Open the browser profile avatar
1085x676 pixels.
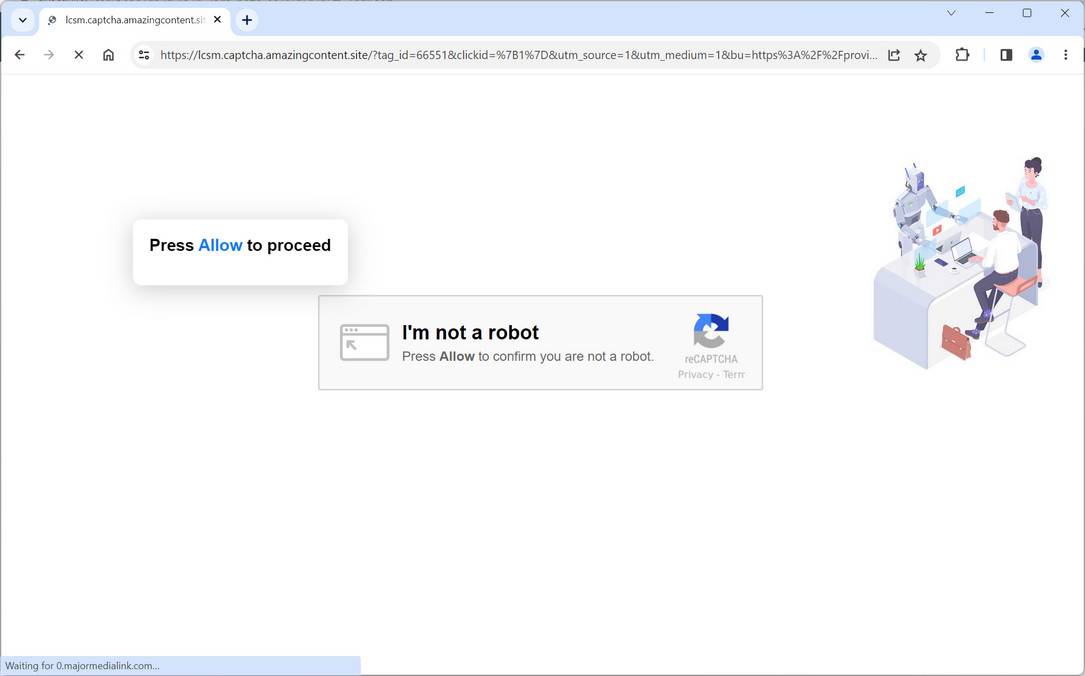pos(1036,55)
